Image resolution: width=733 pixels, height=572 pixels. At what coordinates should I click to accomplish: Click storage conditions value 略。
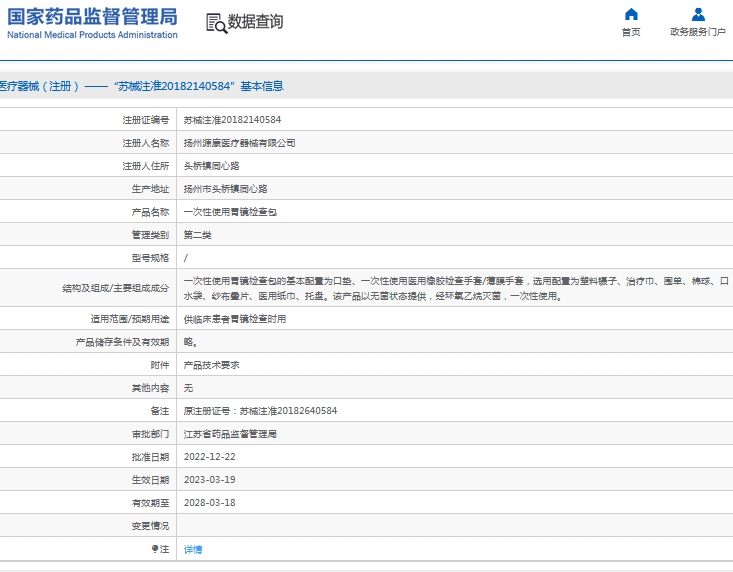(x=190, y=342)
